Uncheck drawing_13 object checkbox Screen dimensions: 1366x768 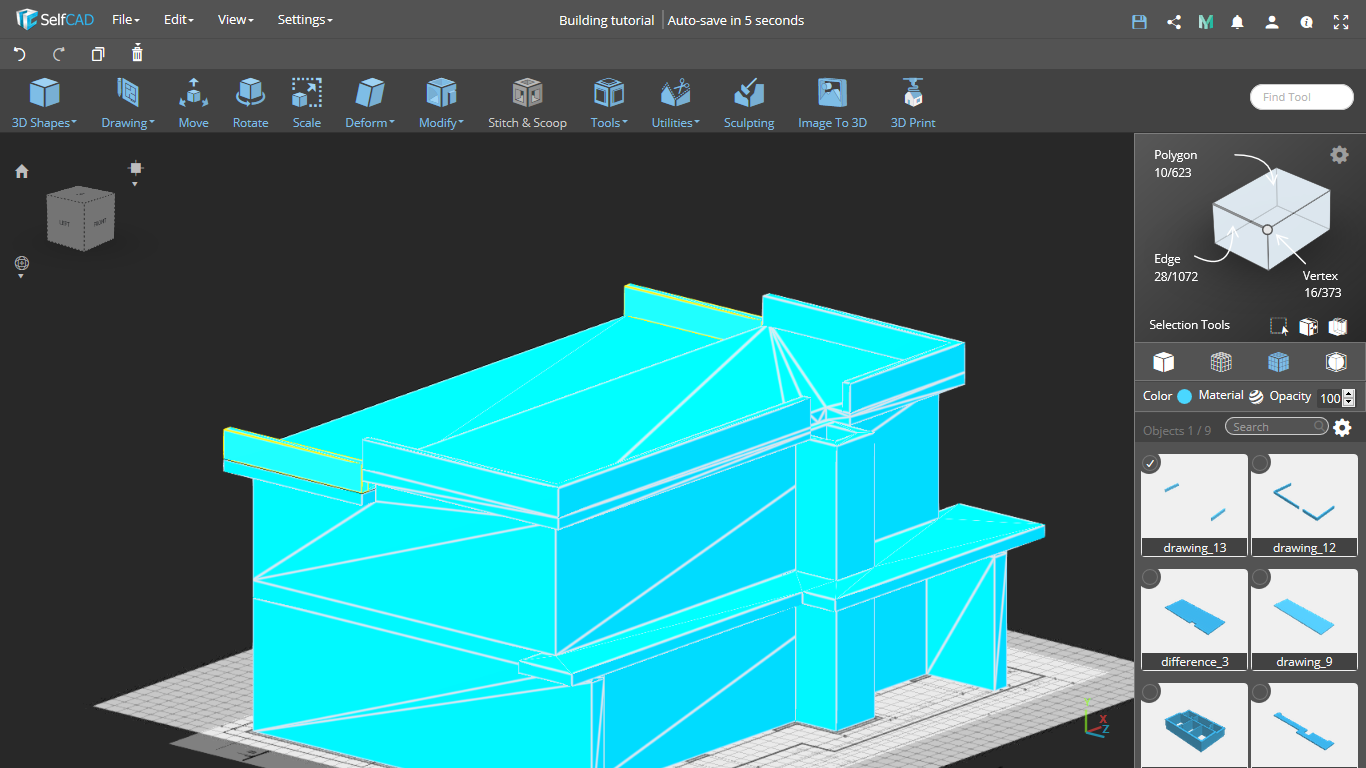tap(1151, 463)
